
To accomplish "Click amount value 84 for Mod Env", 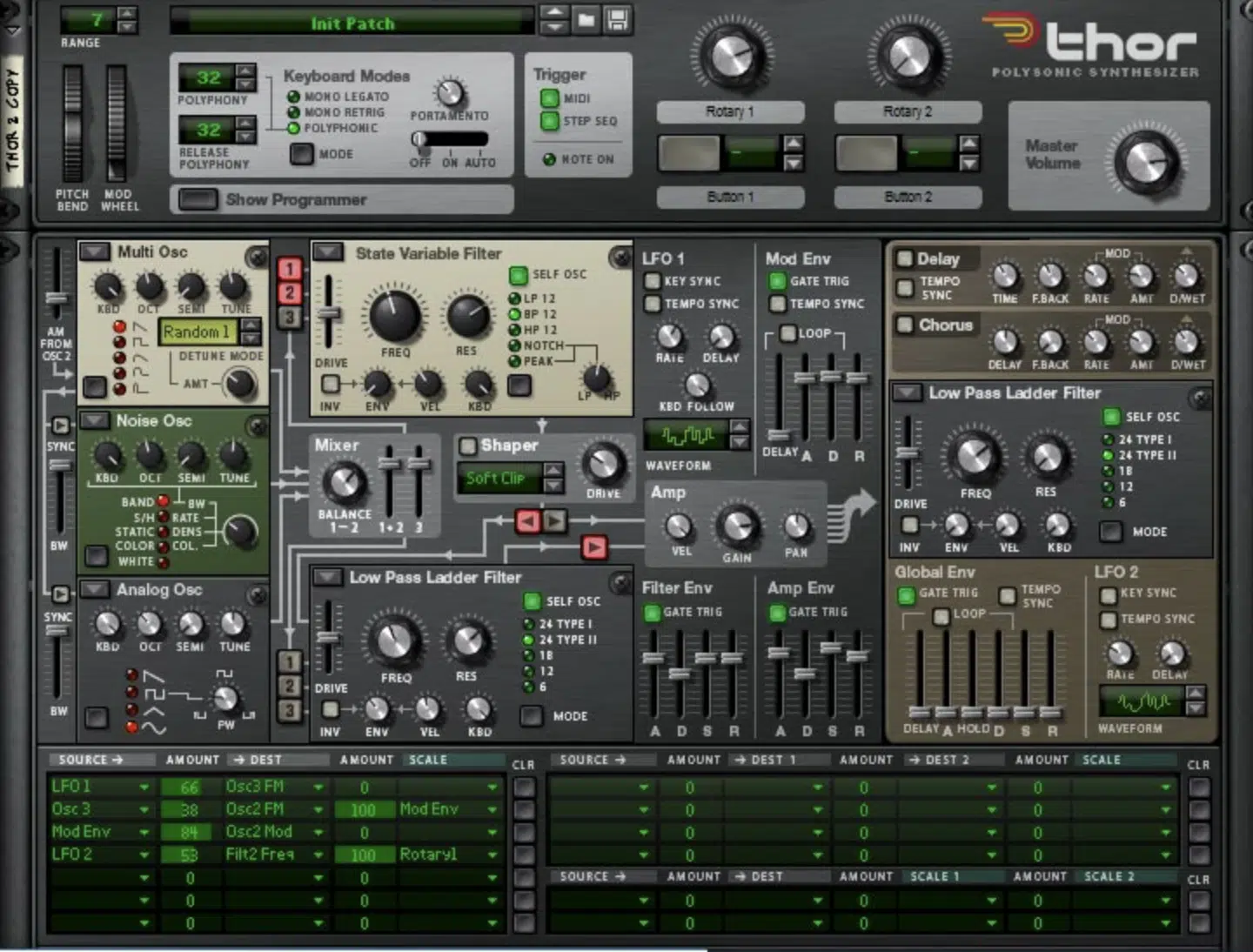I will [x=190, y=832].
